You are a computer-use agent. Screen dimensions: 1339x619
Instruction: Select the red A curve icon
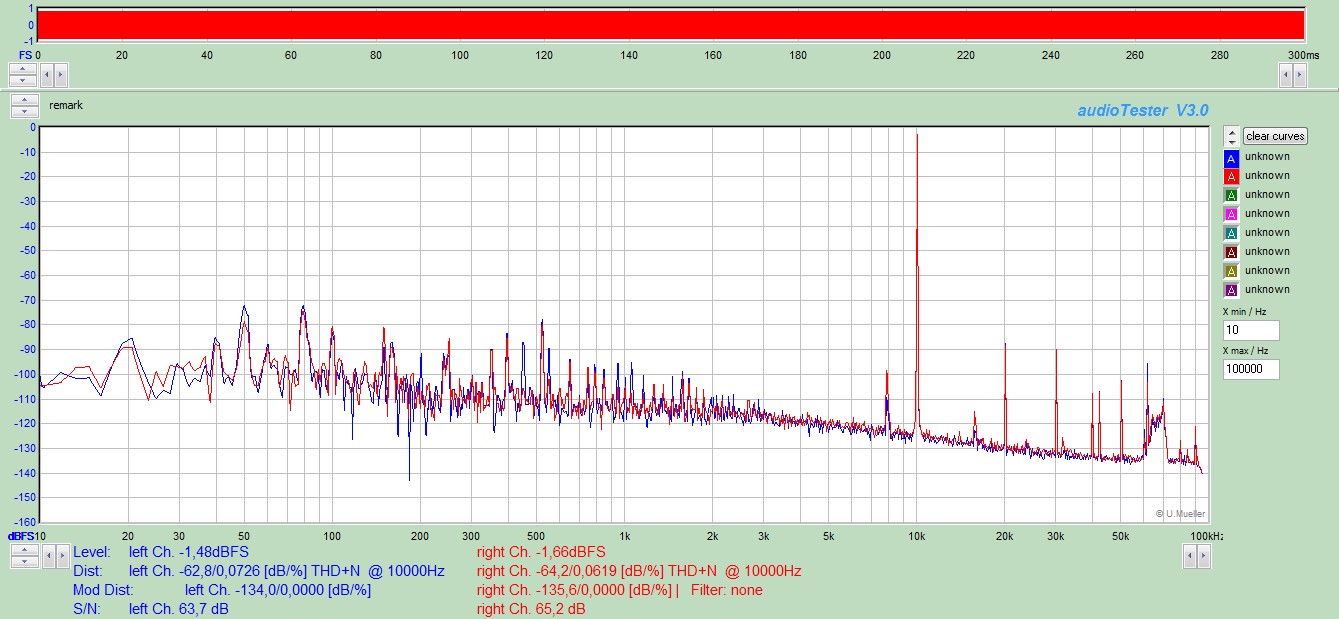(1231, 177)
